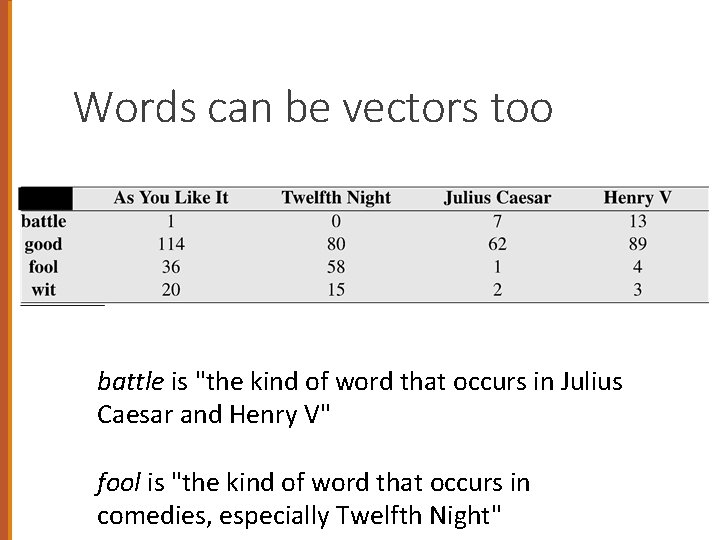Viewport: 720px width, 540px height.
Task: Click the 'comedies, especially Twelfth Night' text line
Action: [298, 516]
